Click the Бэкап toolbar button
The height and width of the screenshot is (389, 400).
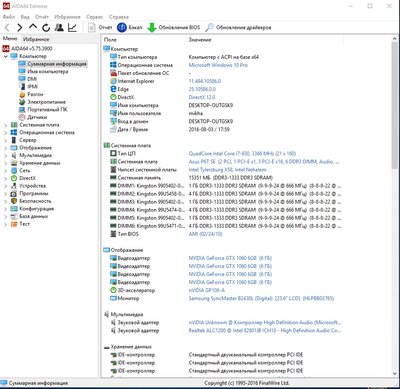(130, 27)
